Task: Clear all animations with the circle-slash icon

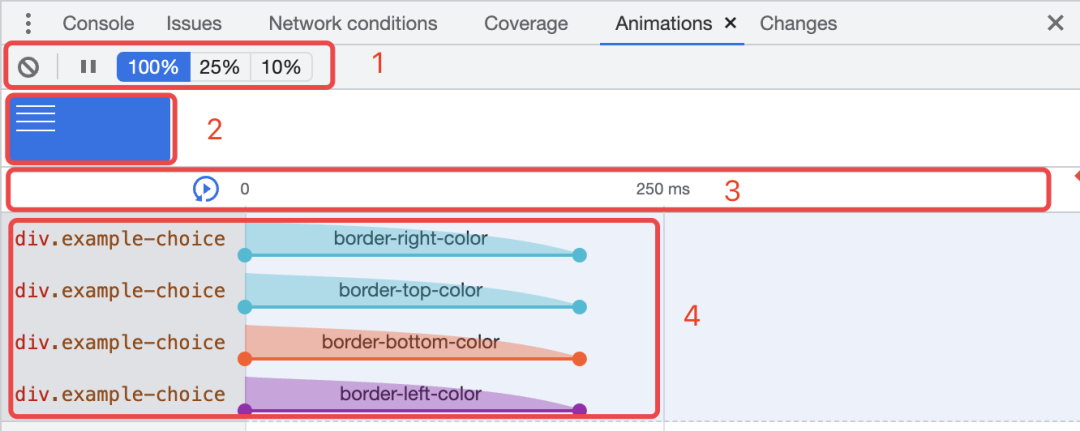Action: pos(28,67)
